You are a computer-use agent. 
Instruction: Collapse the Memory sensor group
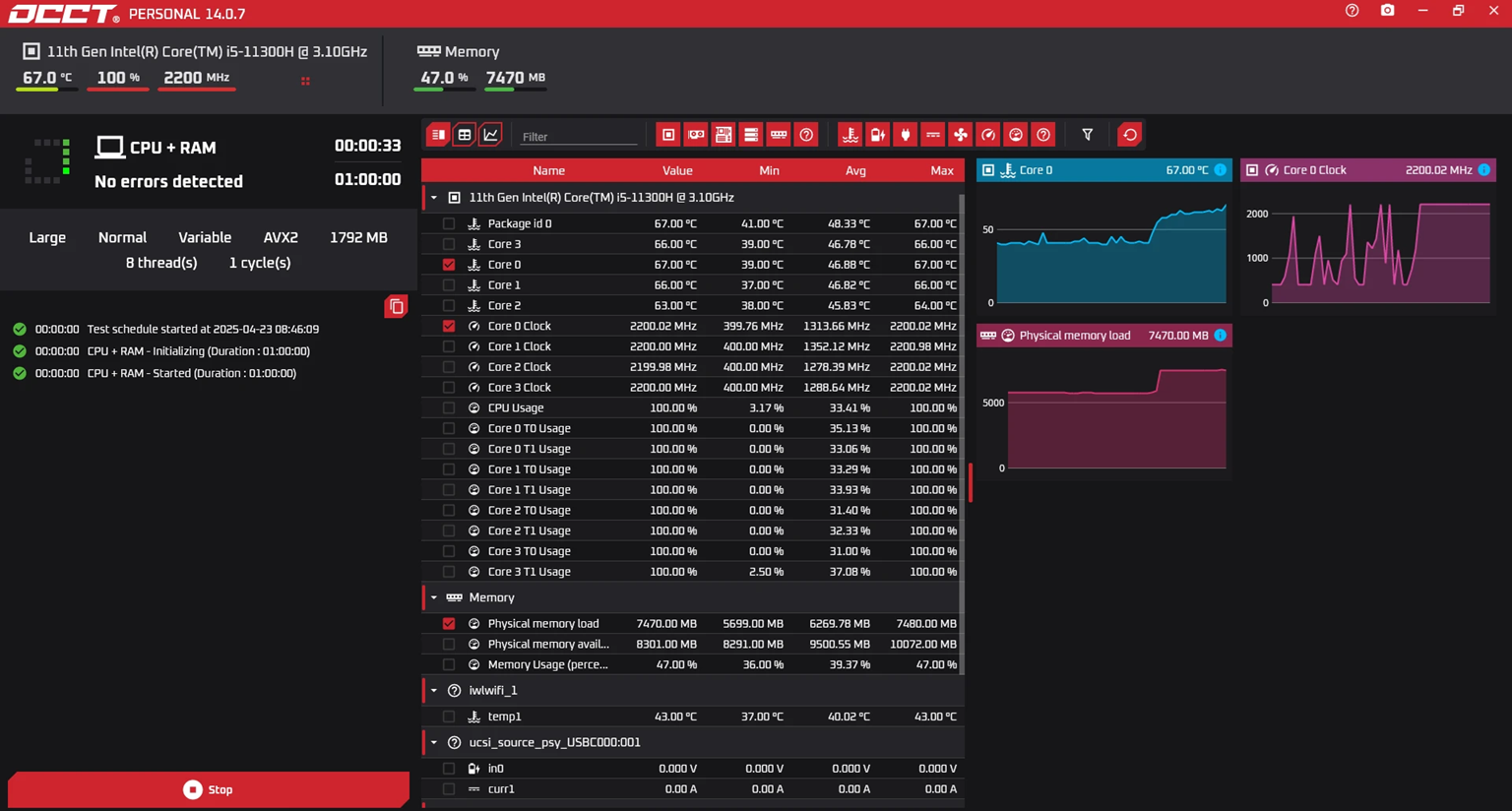434,597
